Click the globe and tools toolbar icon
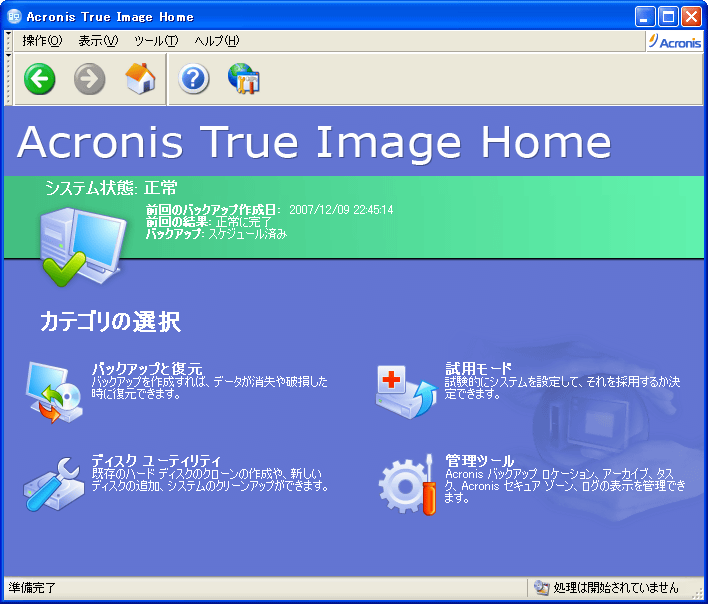The image size is (708, 604). tap(244, 79)
